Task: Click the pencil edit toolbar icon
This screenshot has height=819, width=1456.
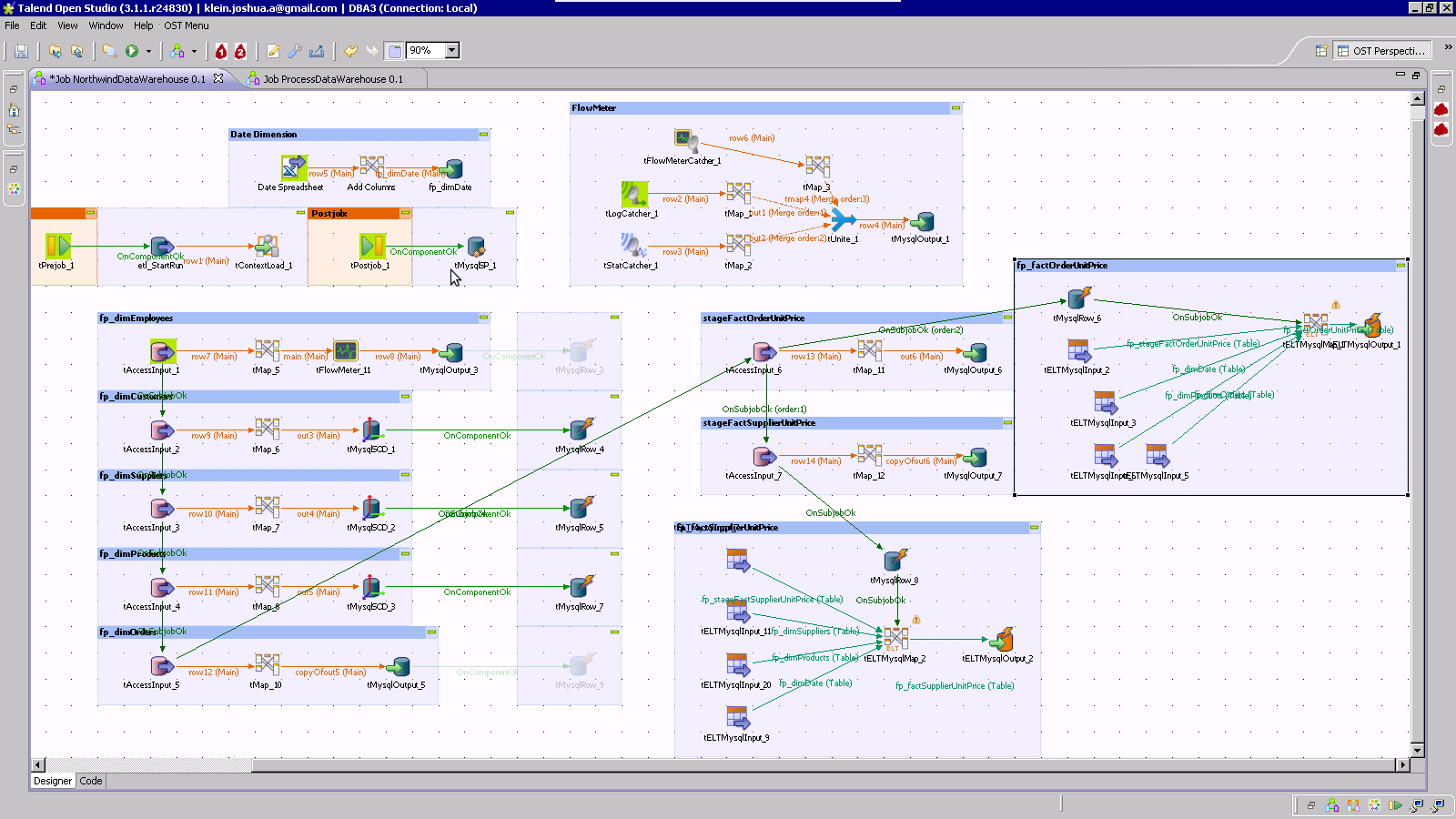Action: (273, 51)
